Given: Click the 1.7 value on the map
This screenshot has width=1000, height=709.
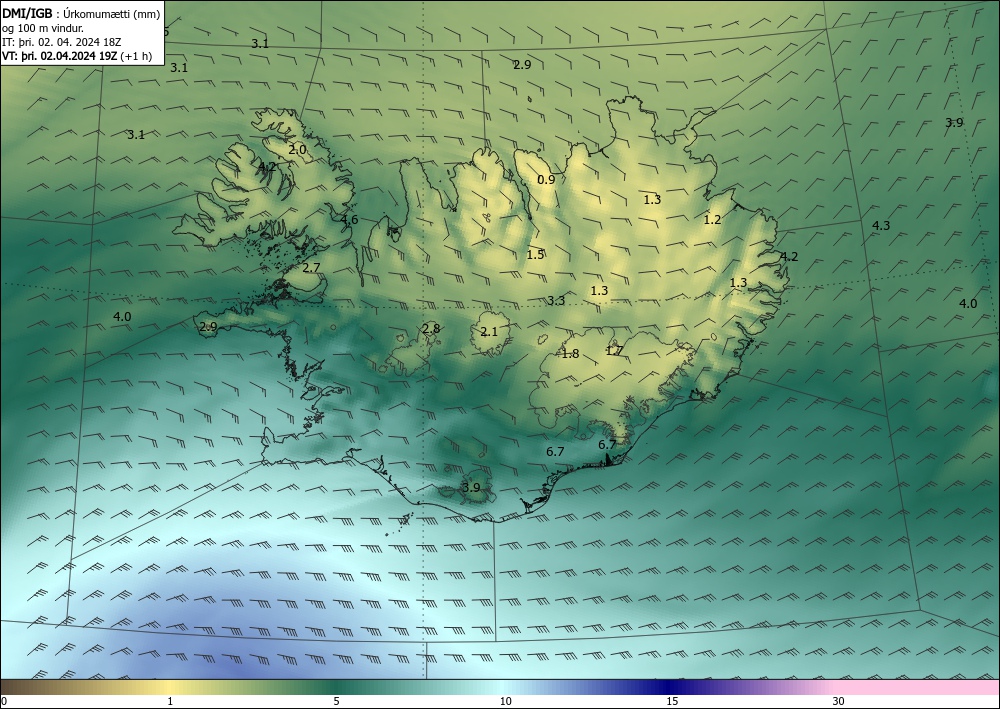Looking at the screenshot, I should (614, 351).
